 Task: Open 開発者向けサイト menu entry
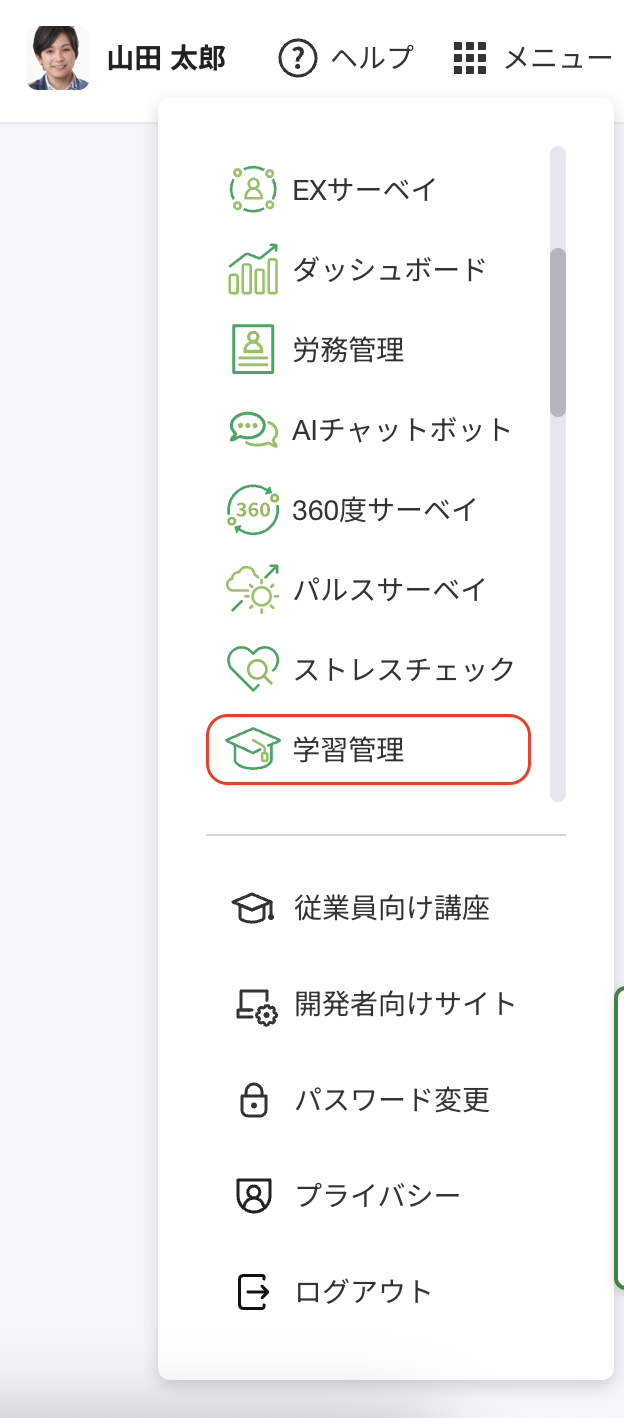click(x=405, y=1003)
